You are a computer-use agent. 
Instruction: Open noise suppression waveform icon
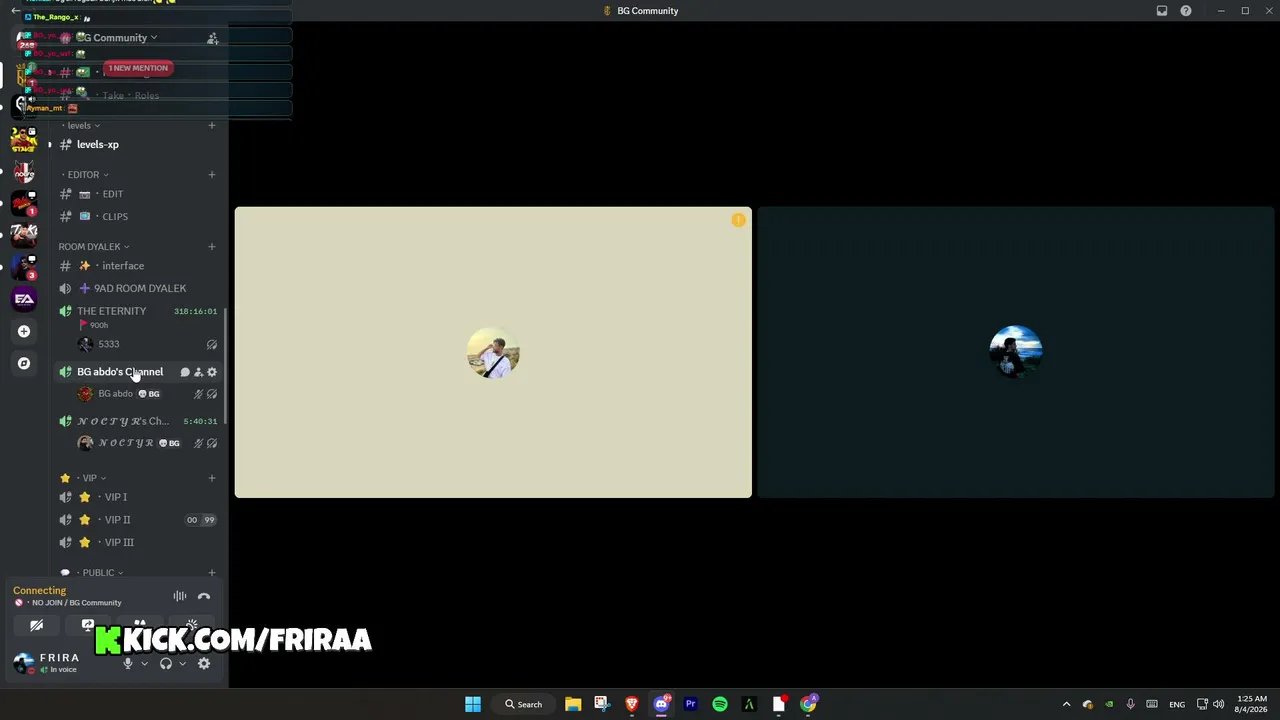pyautogui.click(x=180, y=596)
